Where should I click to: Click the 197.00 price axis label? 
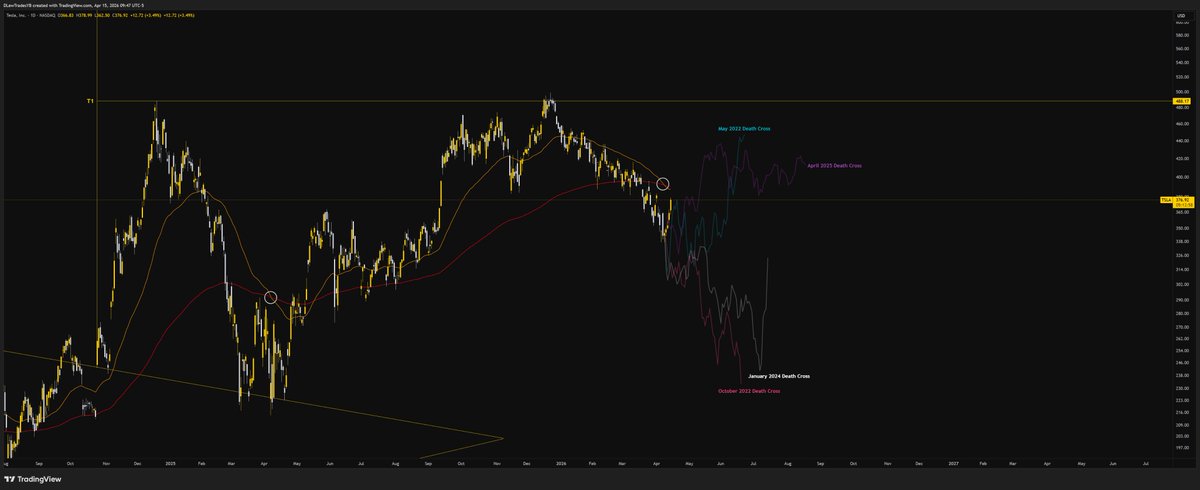click(1184, 447)
